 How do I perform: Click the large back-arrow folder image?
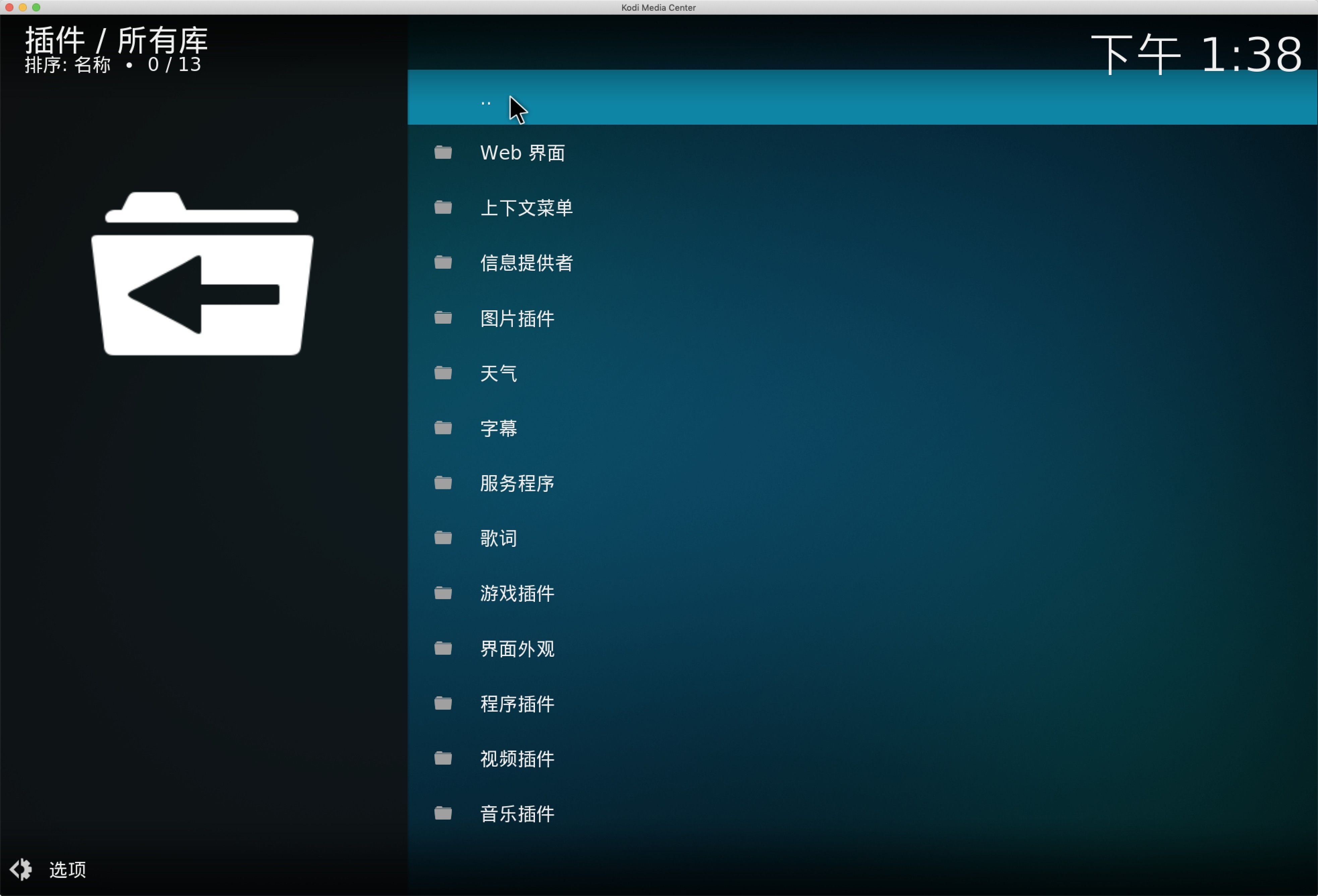[x=202, y=274]
